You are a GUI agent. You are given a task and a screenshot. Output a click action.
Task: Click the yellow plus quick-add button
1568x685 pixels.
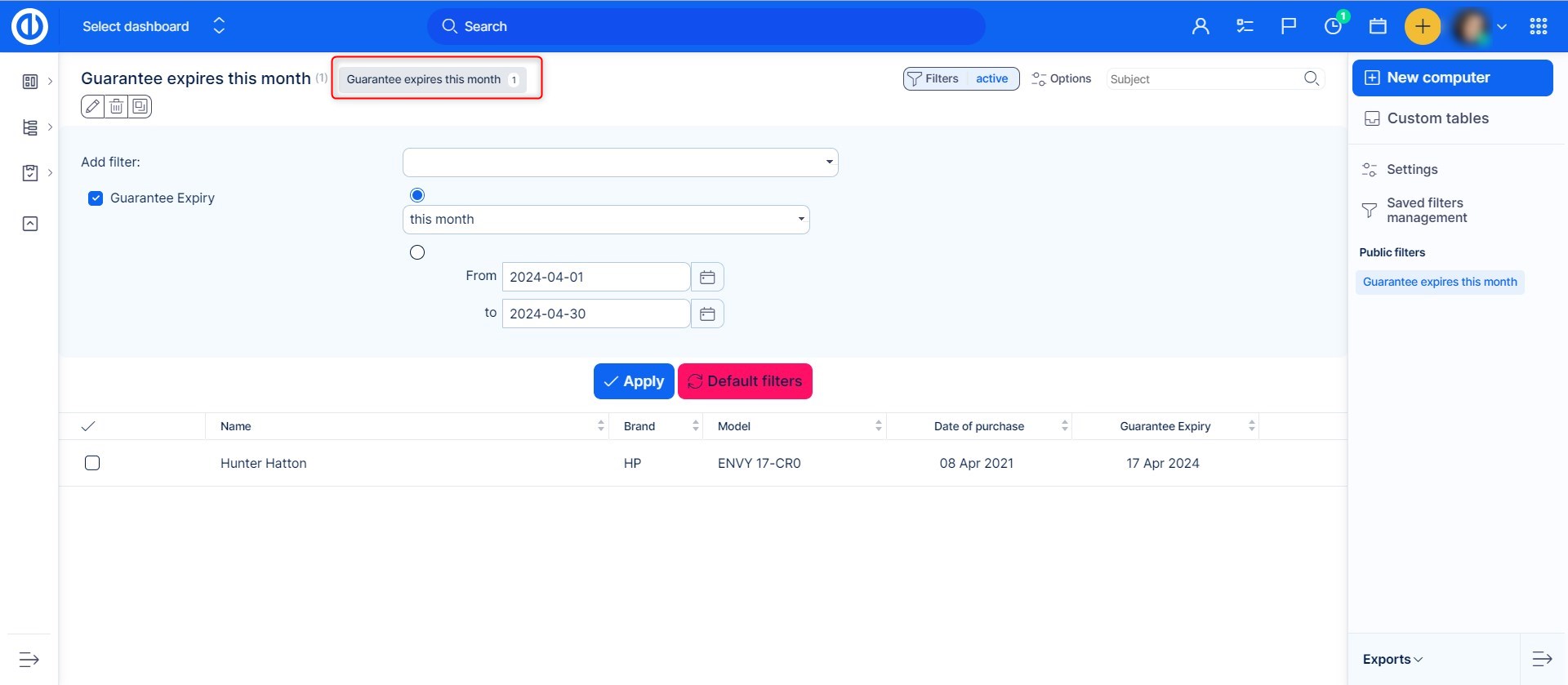(x=1422, y=26)
